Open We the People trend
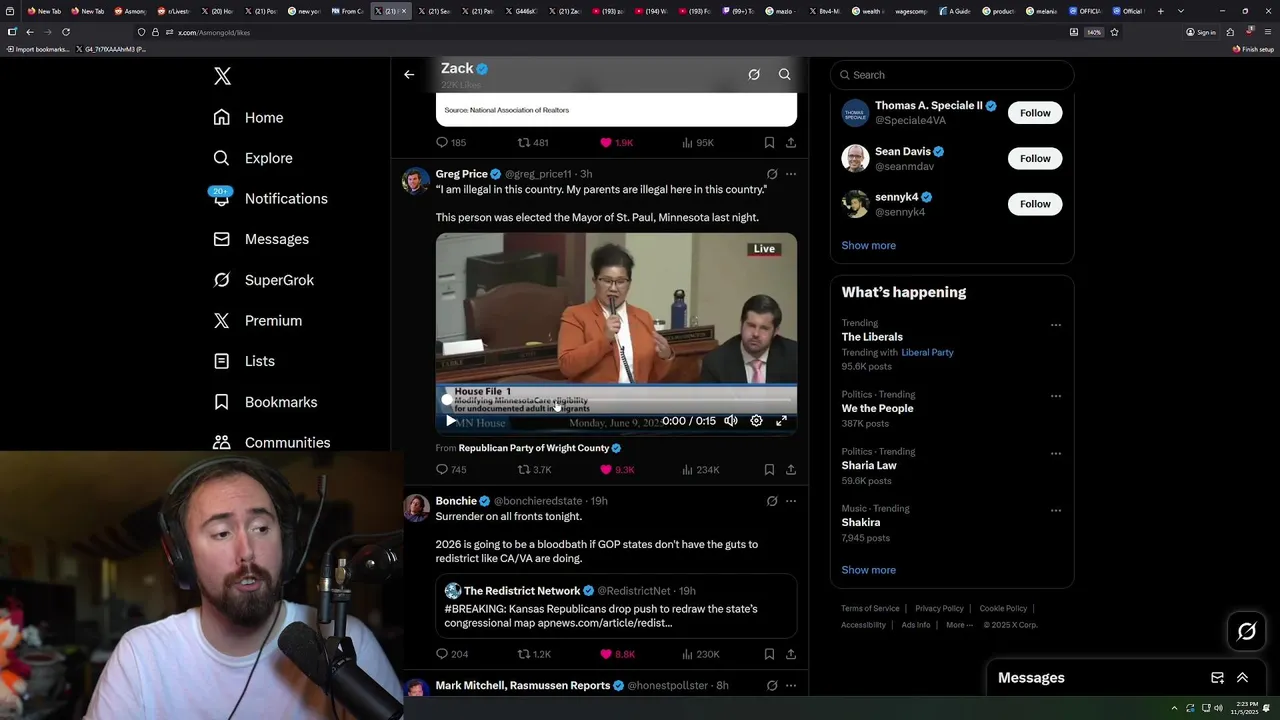Viewport: 1280px width, 720px height. [877, 408]
